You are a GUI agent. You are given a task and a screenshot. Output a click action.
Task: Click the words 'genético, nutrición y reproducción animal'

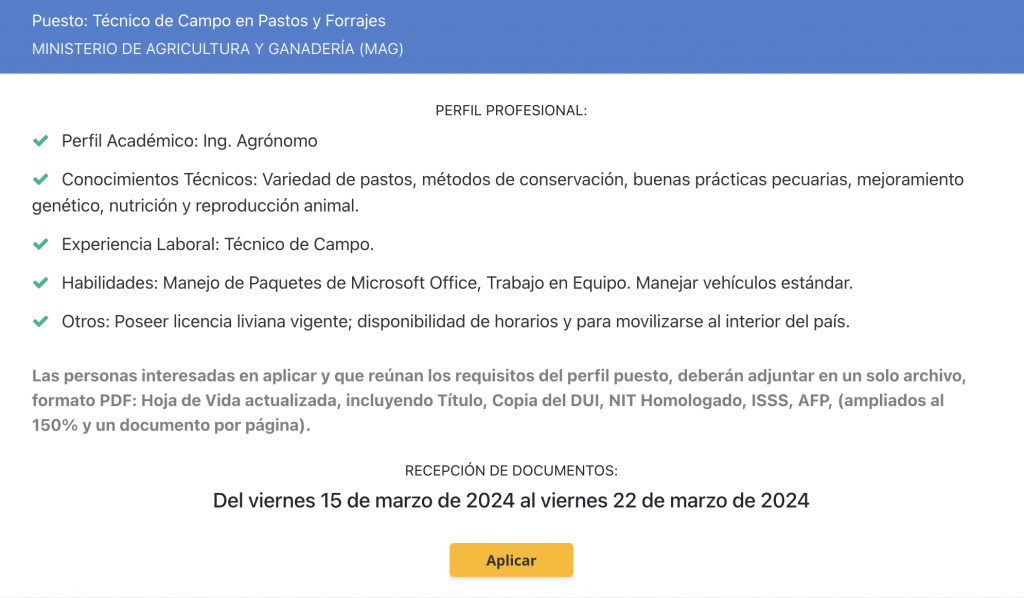(195, 206)
